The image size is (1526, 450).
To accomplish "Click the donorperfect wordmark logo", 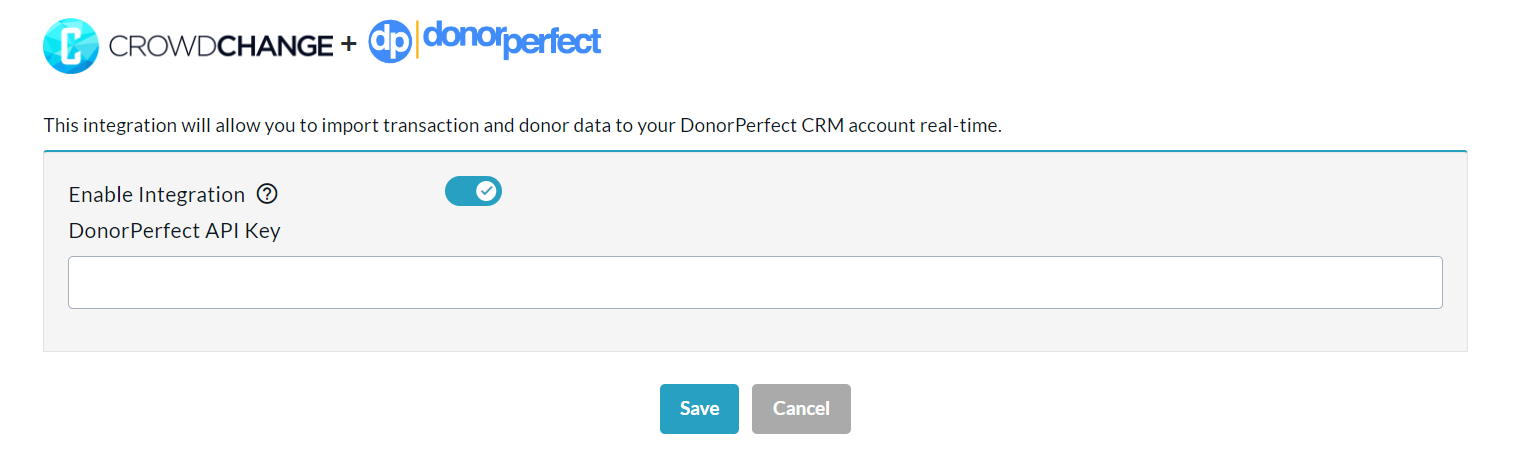I will point(511,41).
